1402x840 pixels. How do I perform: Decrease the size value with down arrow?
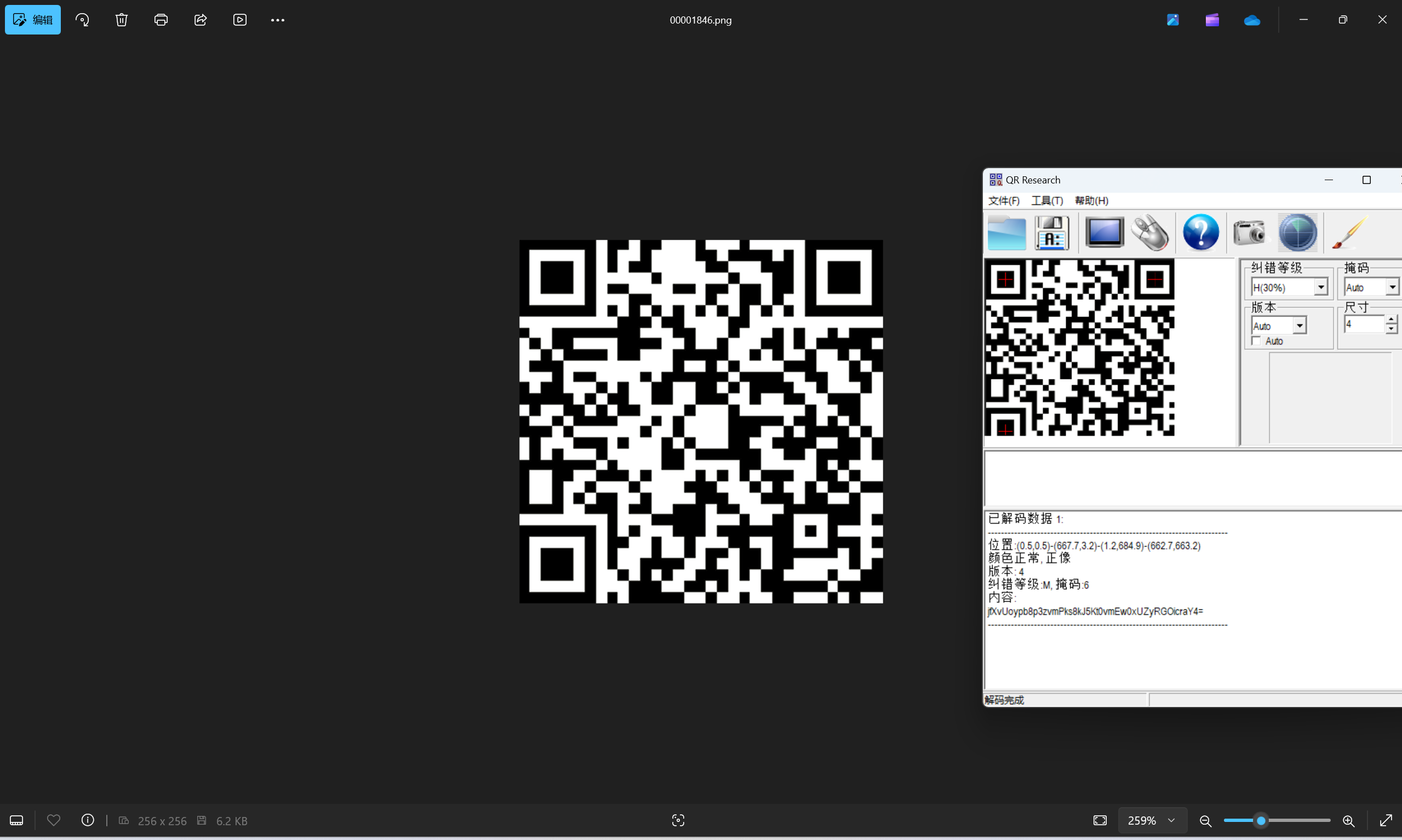coord(1391,329)
